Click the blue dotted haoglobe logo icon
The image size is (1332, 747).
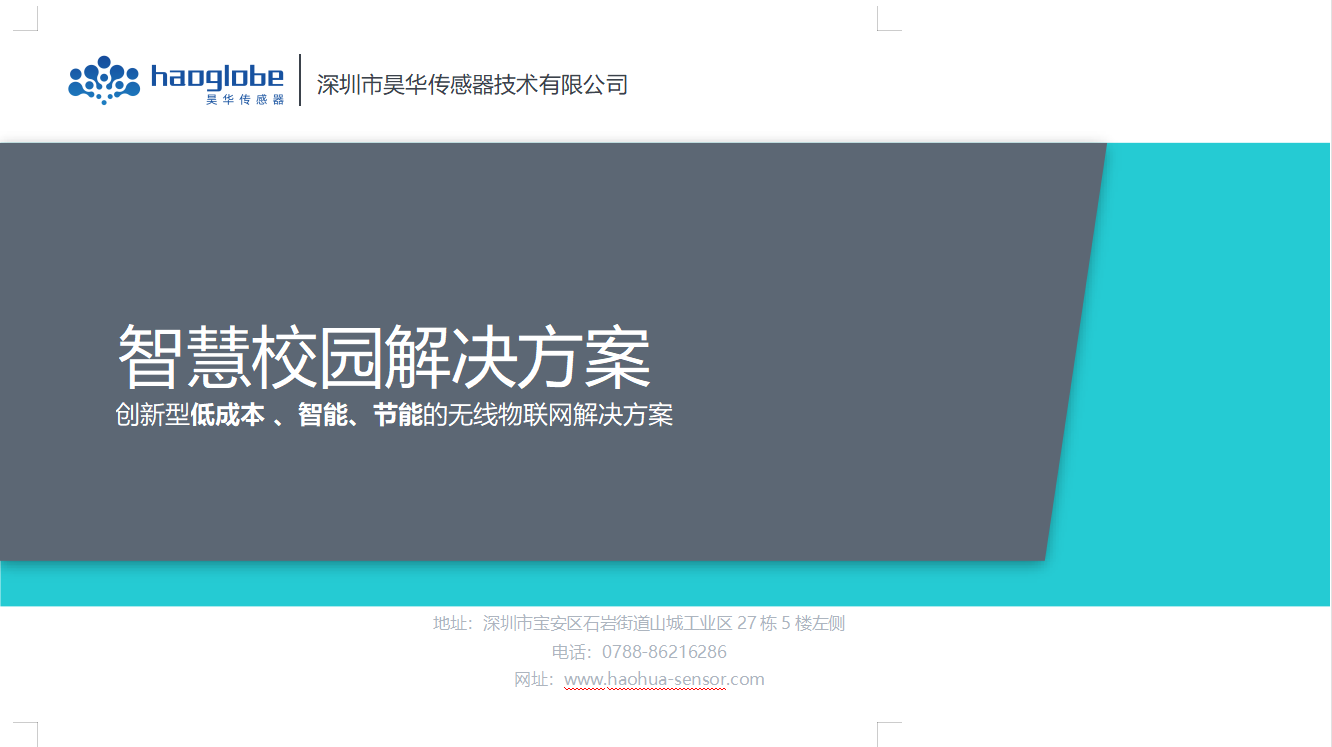point(103,80)
